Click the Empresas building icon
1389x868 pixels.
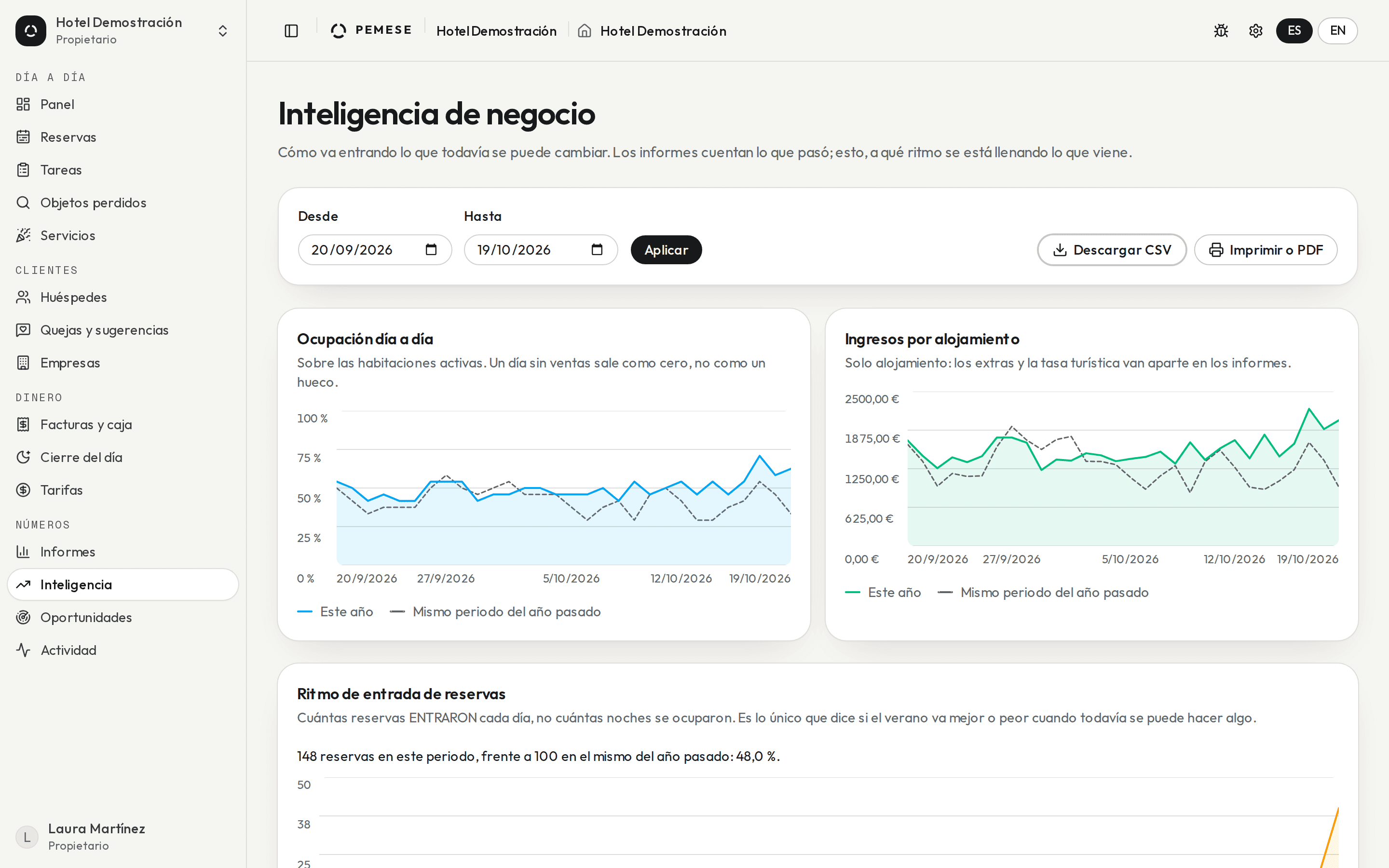[23, 363]
